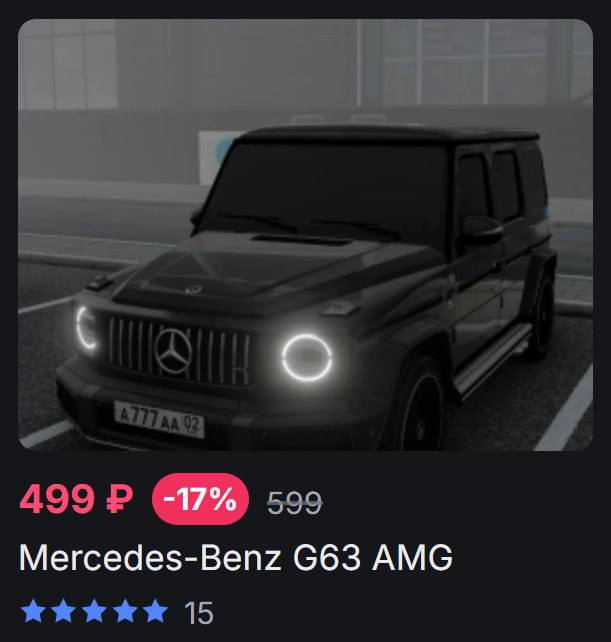Open the Mercedes-Benz G63 AMG title link
The width and height of the screenshot is (611, 642).
coord(236,558)
